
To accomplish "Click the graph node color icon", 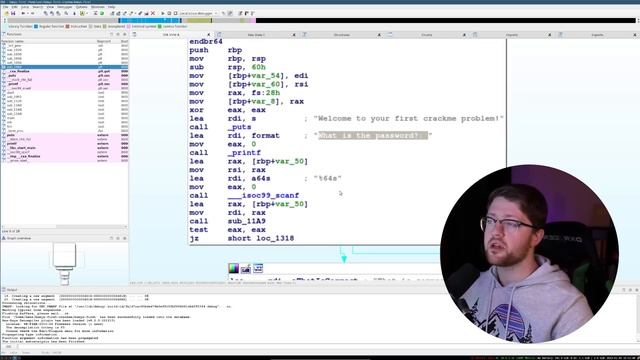I will pyautogui.click(x=233, y=268).
